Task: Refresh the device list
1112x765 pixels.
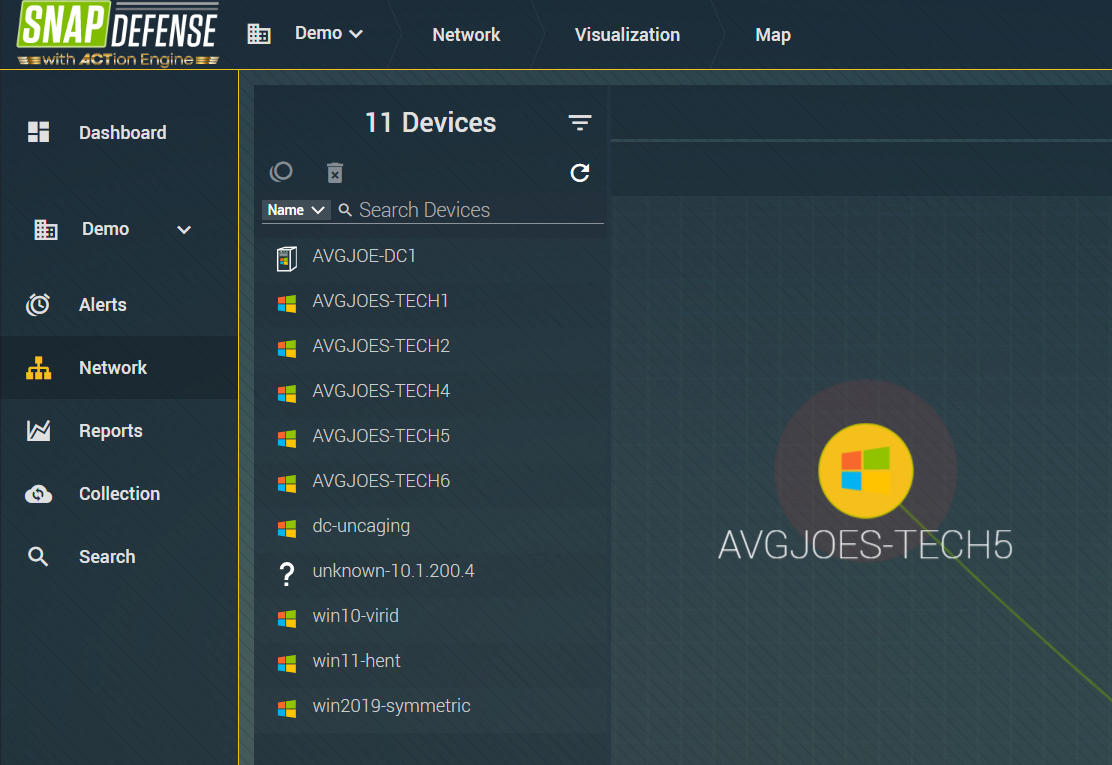Action: tap(579, 172)
